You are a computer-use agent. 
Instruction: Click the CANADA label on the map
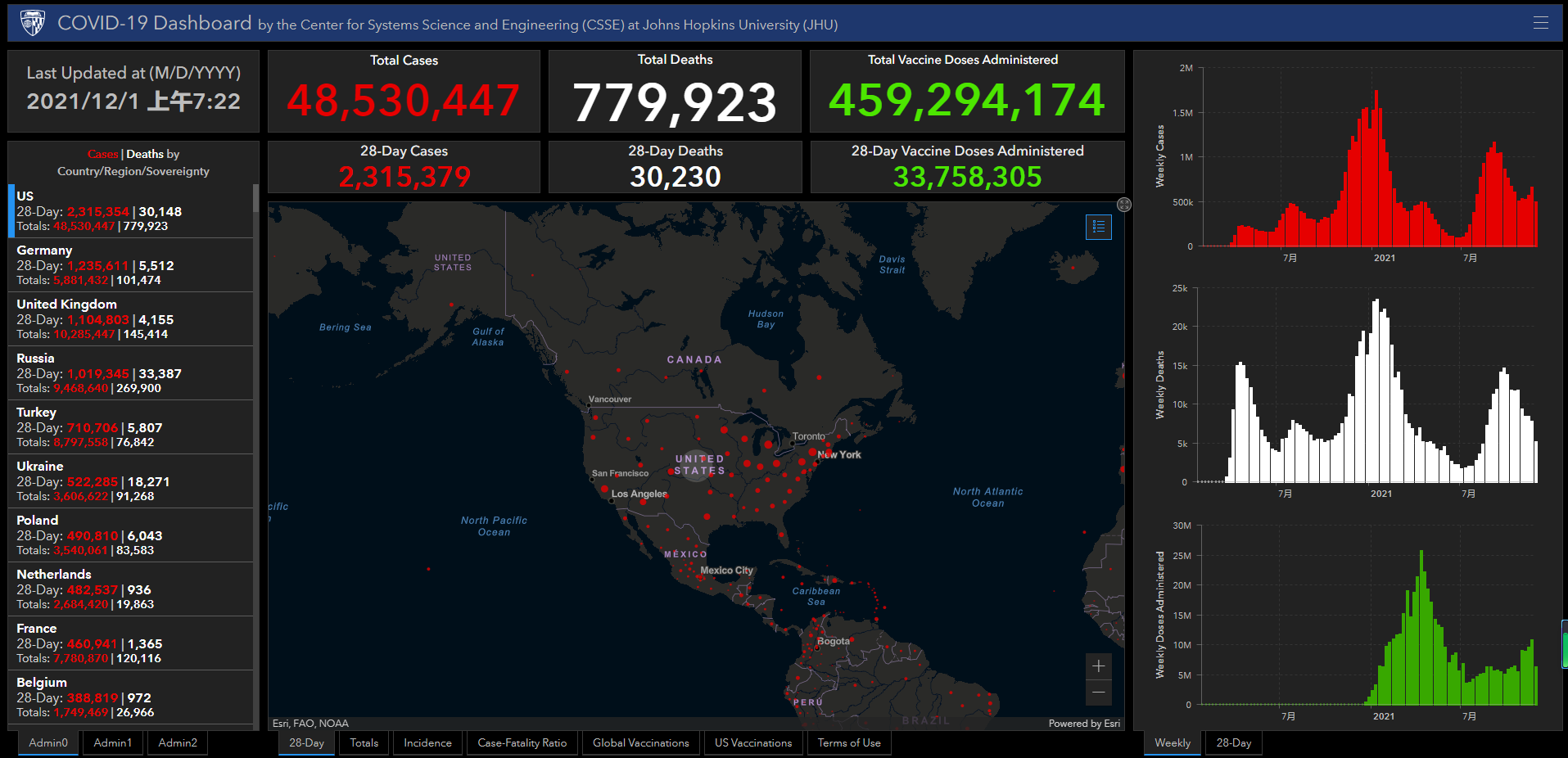[694, 360]
